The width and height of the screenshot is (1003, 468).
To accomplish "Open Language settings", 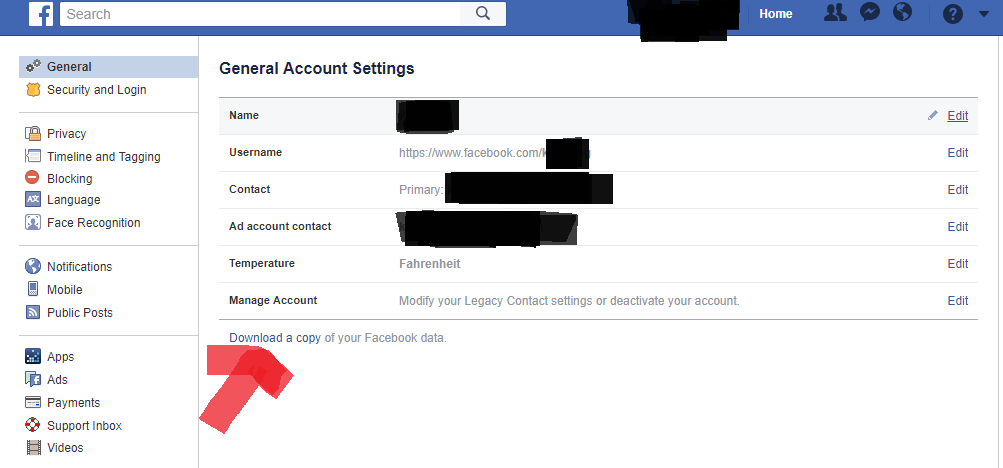I will tap(74, 200).
